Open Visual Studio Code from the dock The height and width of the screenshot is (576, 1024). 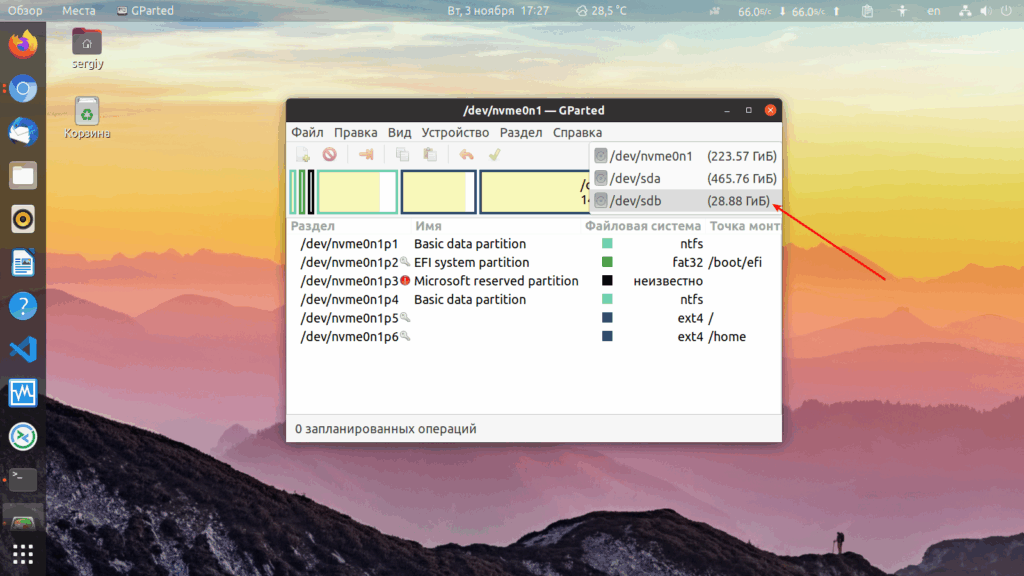(23, 350)
